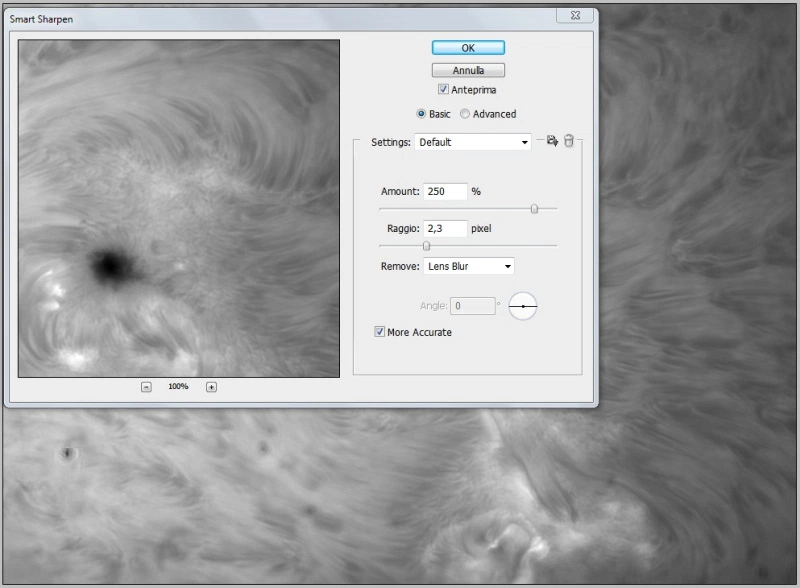The image size is (800, 588).
Task: Click the sunspot in the preview thumbnail
Action: click(x=110, y=265)
